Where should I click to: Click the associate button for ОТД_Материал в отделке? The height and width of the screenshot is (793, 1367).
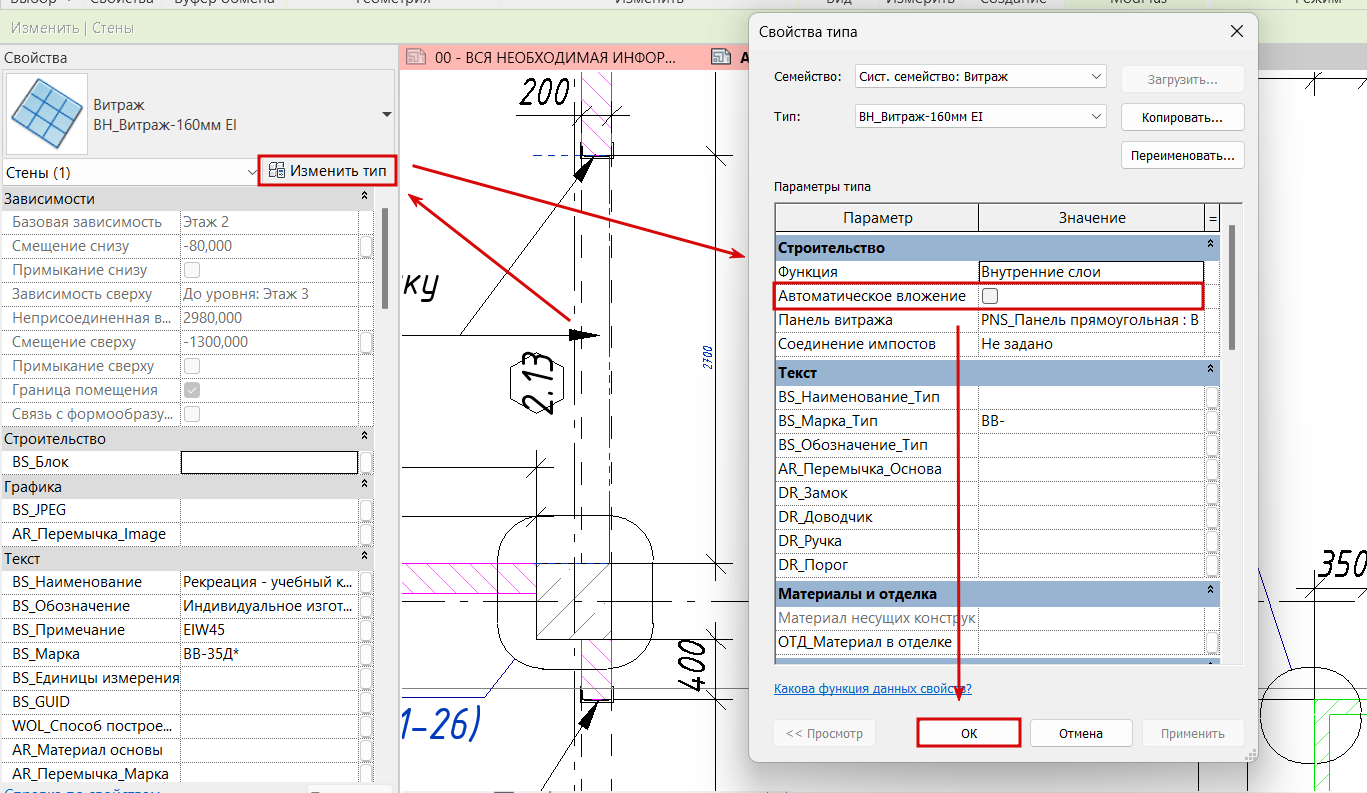pyautogui.click(x=1211, y=642)
